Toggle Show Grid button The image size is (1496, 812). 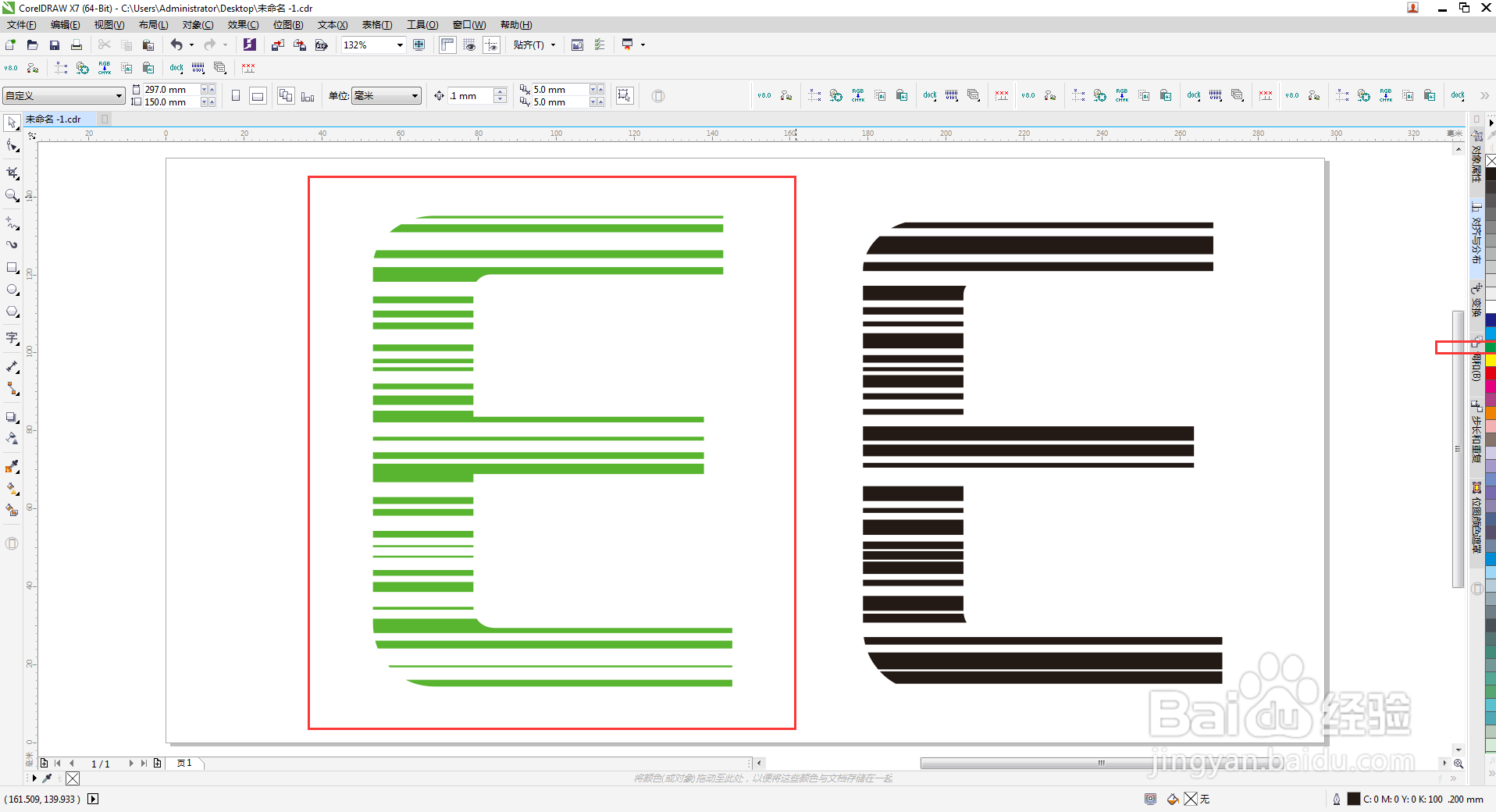click(469, 45)
